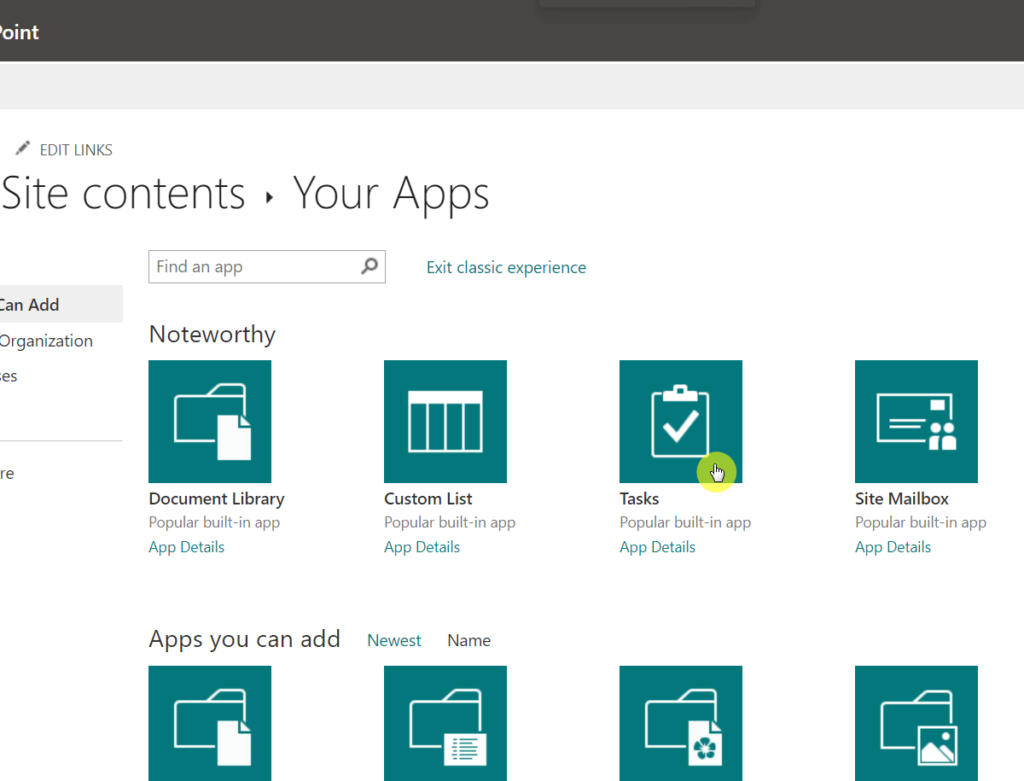The height and width of the screenshot is (781, 1024).
Task: Click the pencil icon beside EDIT LINKS
Action: coord(23,148)
